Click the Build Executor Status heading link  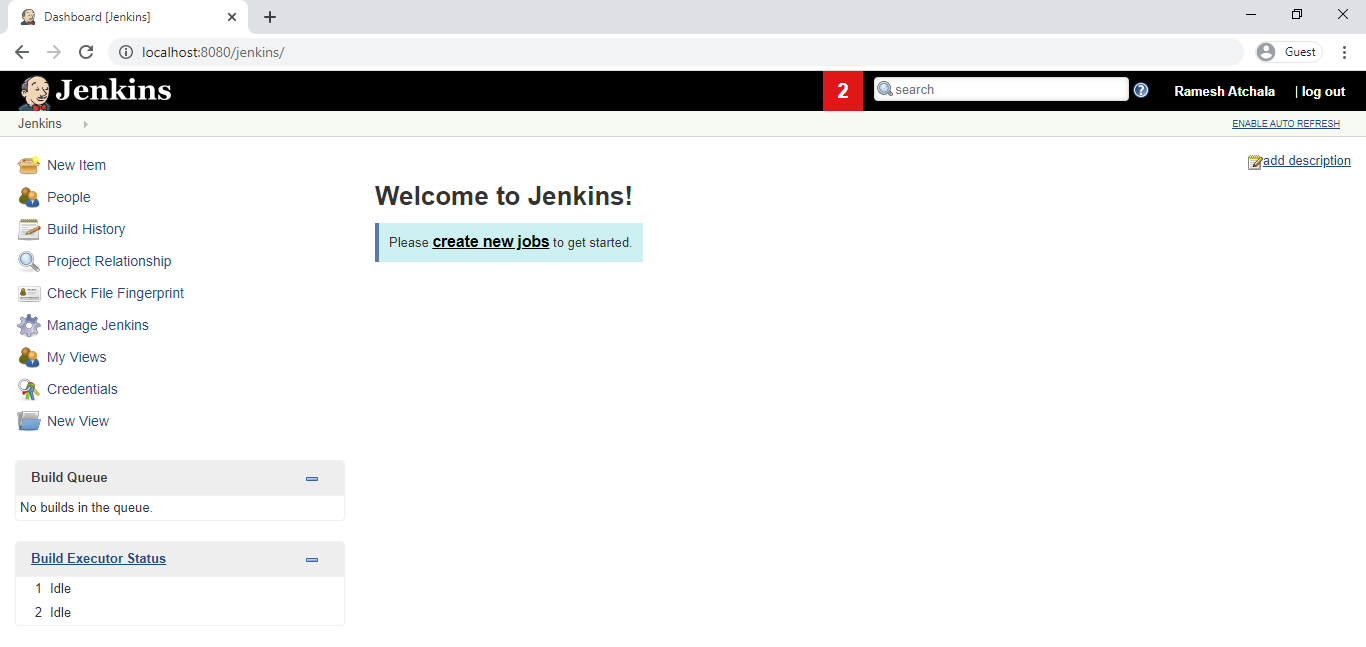[98, 559]
